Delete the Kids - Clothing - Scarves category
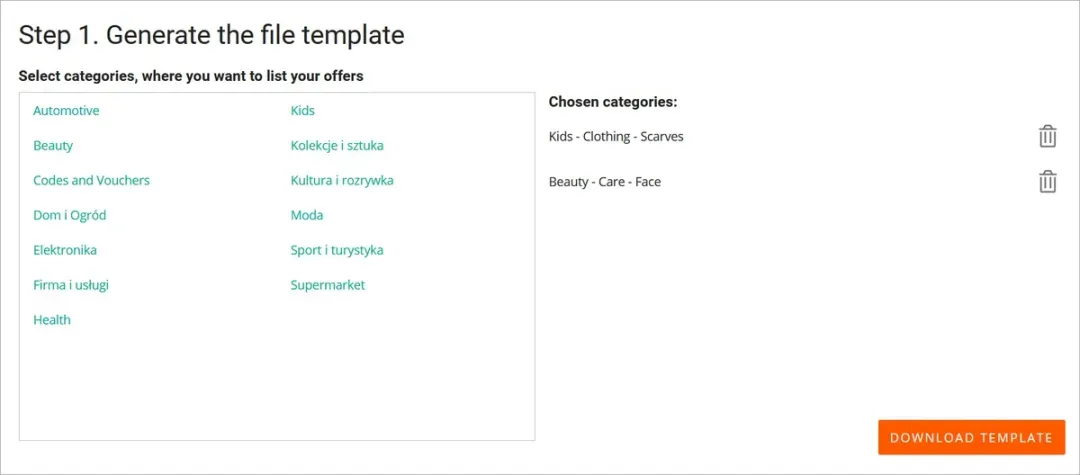 (1047, 136)
